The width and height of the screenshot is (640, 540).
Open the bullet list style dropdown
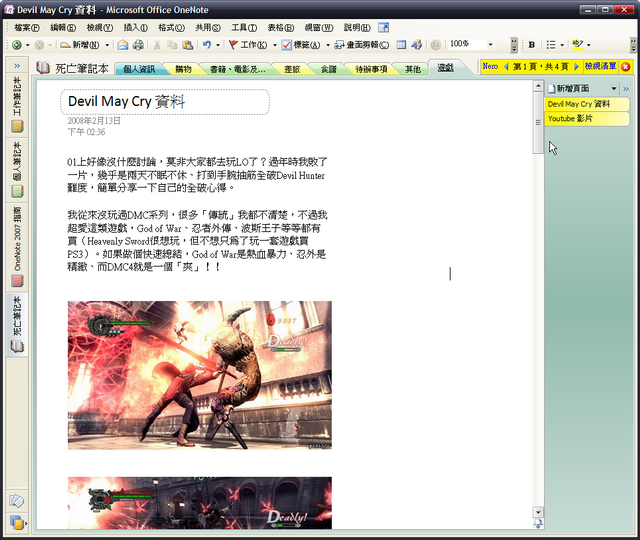click(562, 45)
